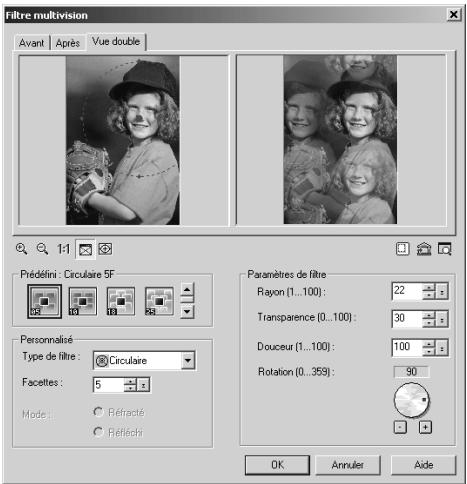Click the dashed-square selection icon on the right
The image size is (467, 484).
402,249
